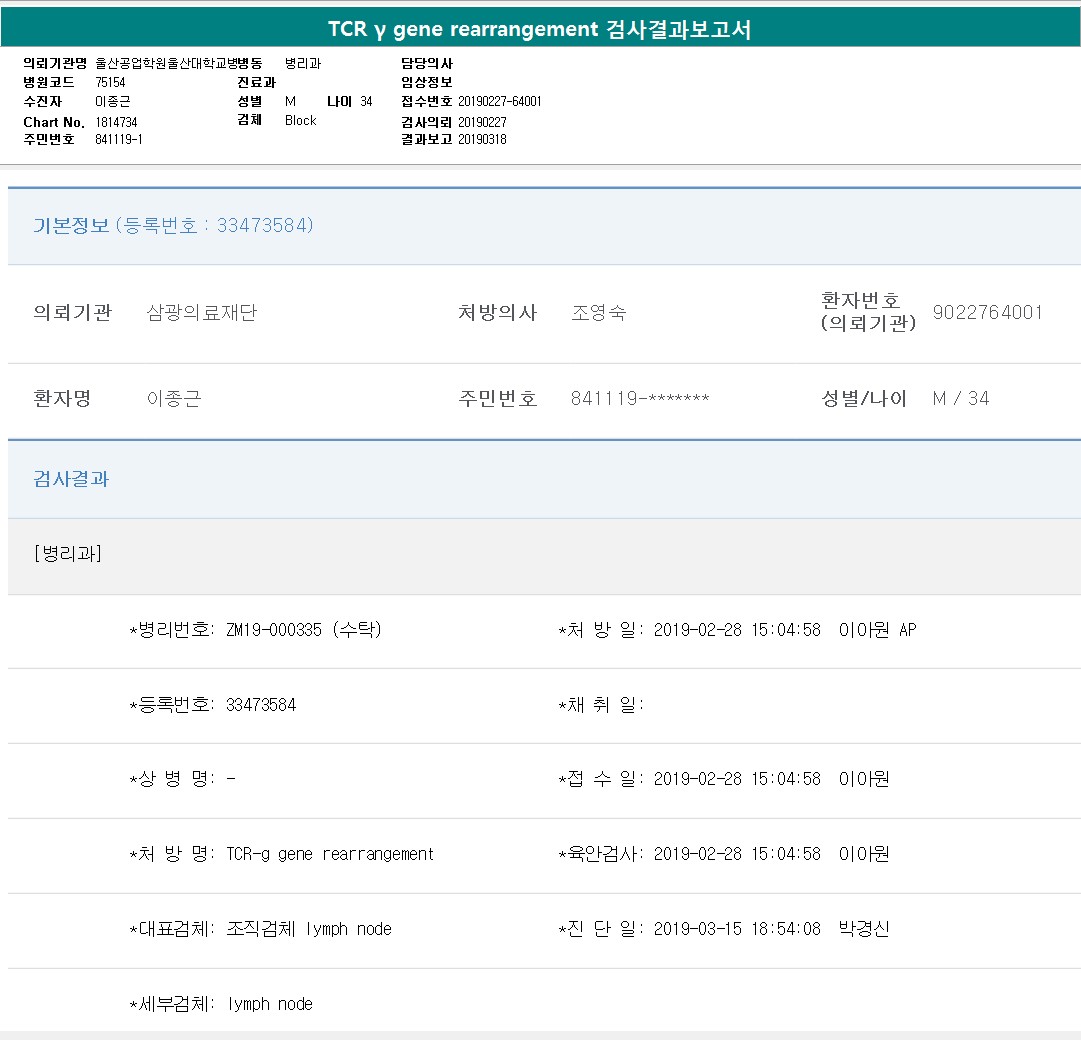This screenshot has height=1040, width=1081.
Task: Click the 성별/나이 value M / 34
Action: pos(960,399)
